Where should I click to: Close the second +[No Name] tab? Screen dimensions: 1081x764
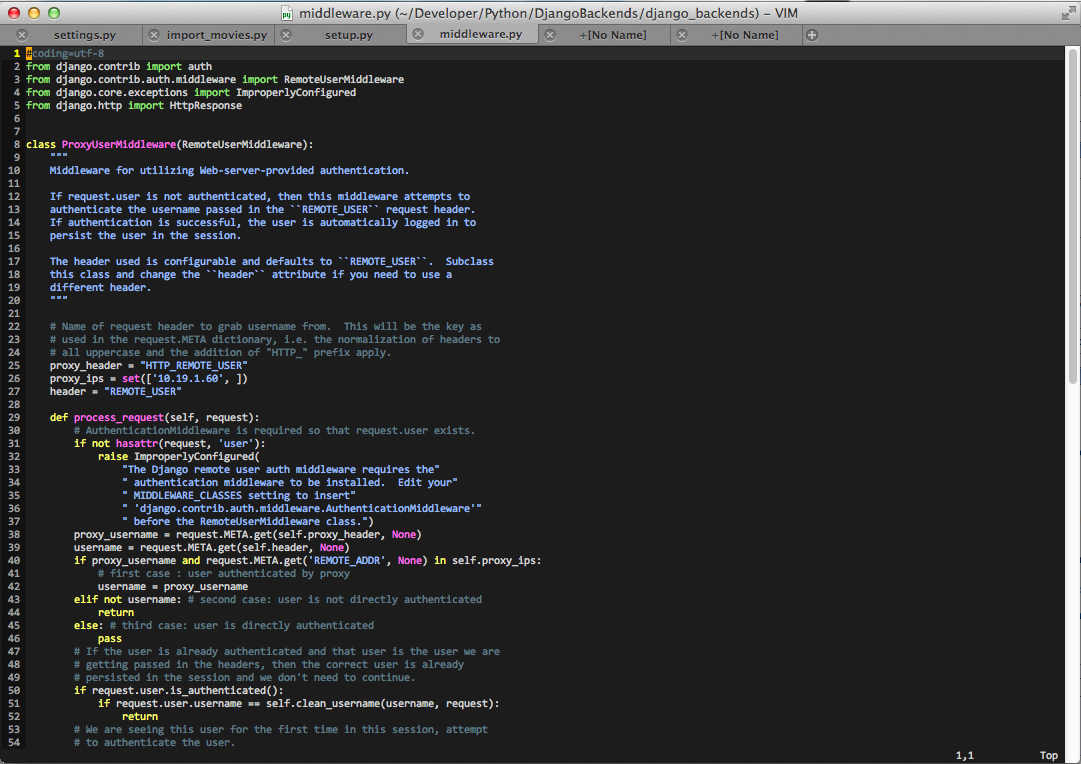click(x=681, y=35)
